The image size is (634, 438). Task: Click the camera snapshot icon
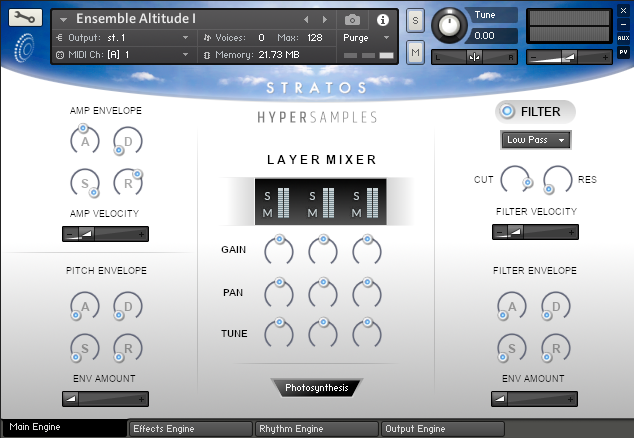pos(352,19)
